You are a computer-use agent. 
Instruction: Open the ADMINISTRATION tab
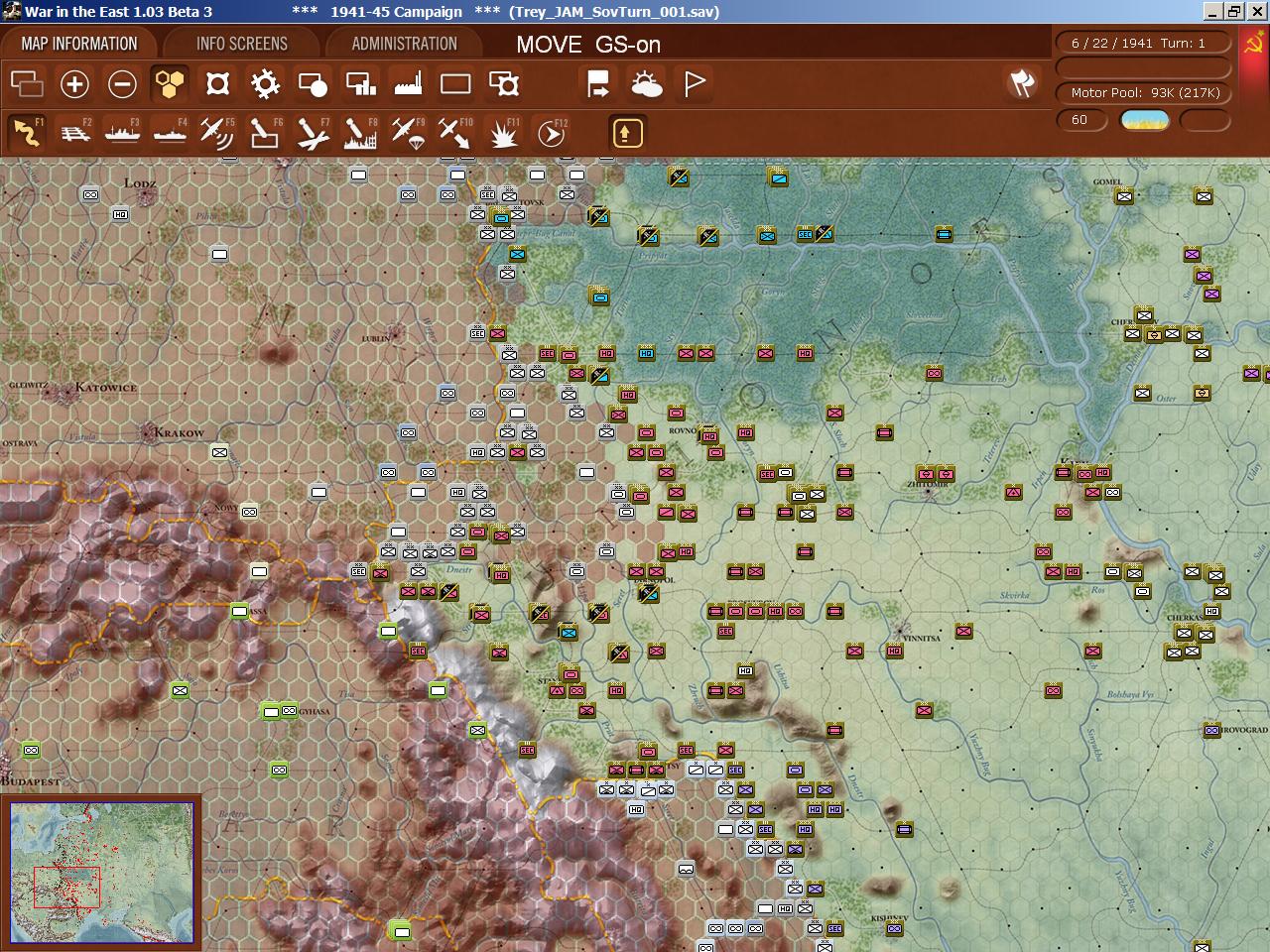coord(405,44)
